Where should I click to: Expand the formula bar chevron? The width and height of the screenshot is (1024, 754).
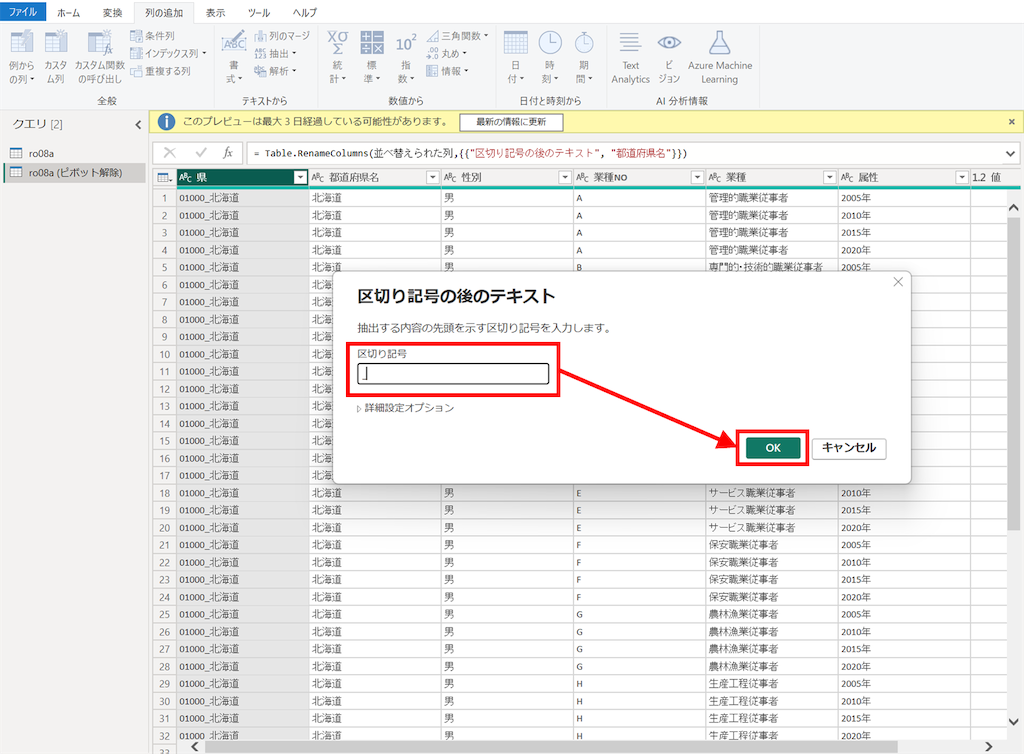tap(1010, 154)
